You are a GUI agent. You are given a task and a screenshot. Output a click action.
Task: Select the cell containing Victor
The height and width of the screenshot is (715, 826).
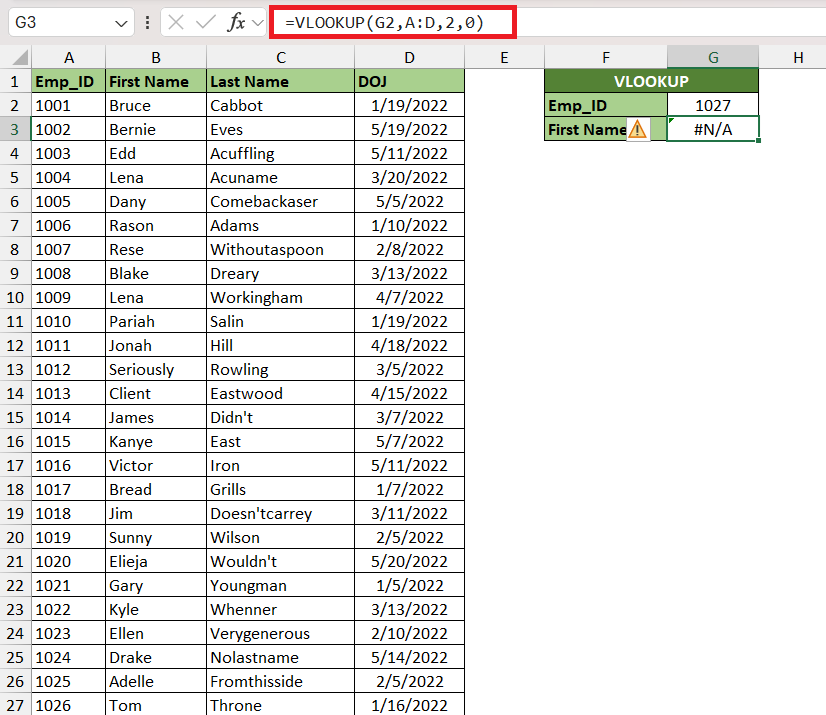pos(156,466)
